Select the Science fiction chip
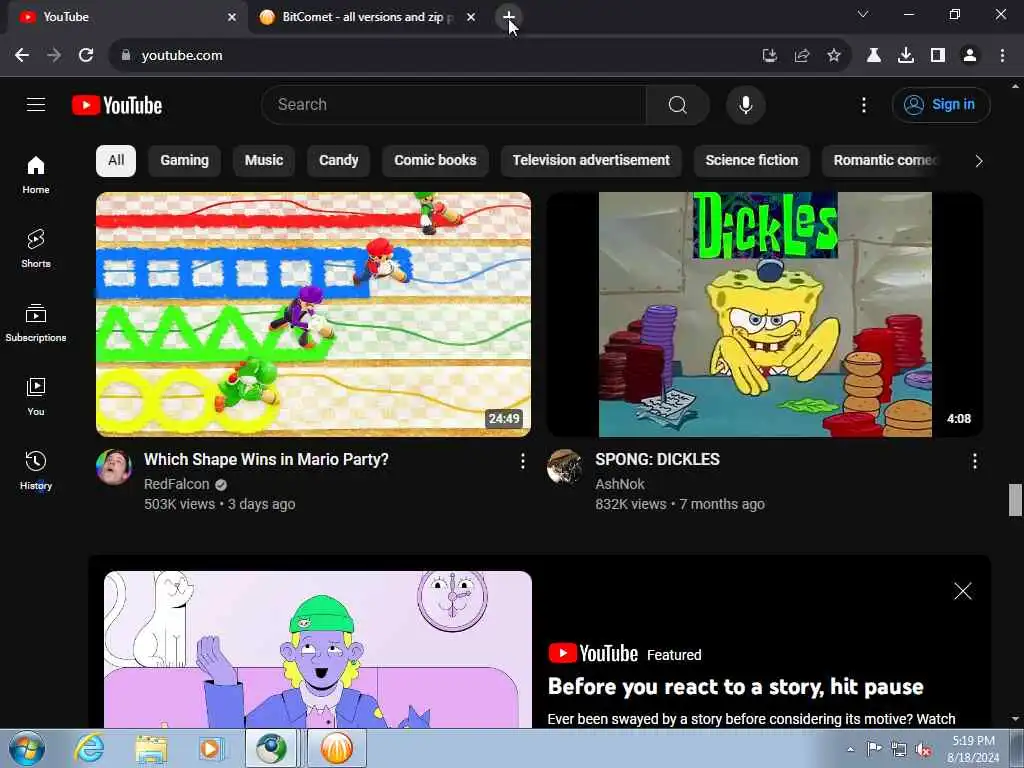Image resolution: width=1024 pixels, height=768 pixels. [751, 161]
